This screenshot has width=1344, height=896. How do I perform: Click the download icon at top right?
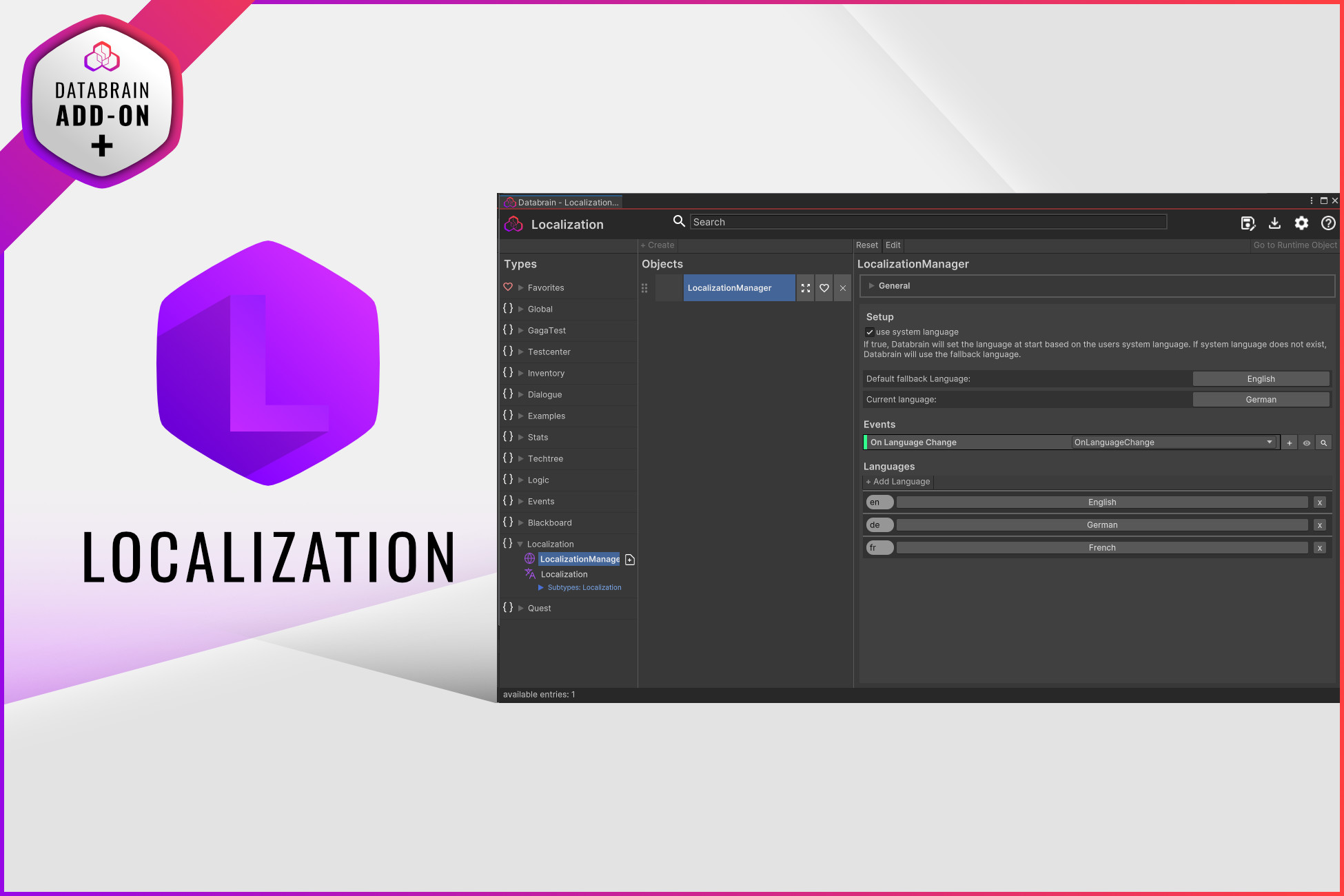click(x=1274, y=223)
